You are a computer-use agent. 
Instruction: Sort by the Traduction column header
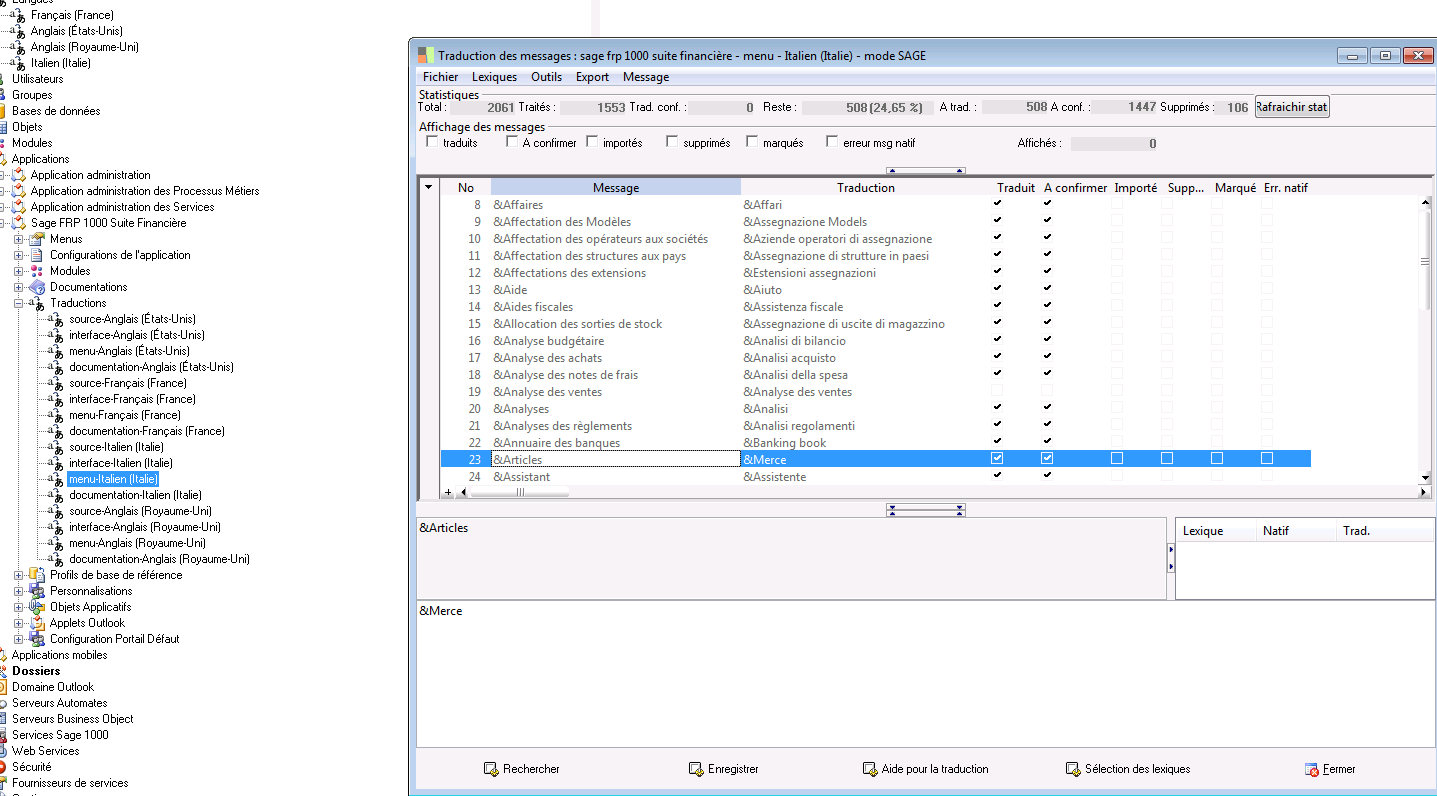click(x=866, y=187)
